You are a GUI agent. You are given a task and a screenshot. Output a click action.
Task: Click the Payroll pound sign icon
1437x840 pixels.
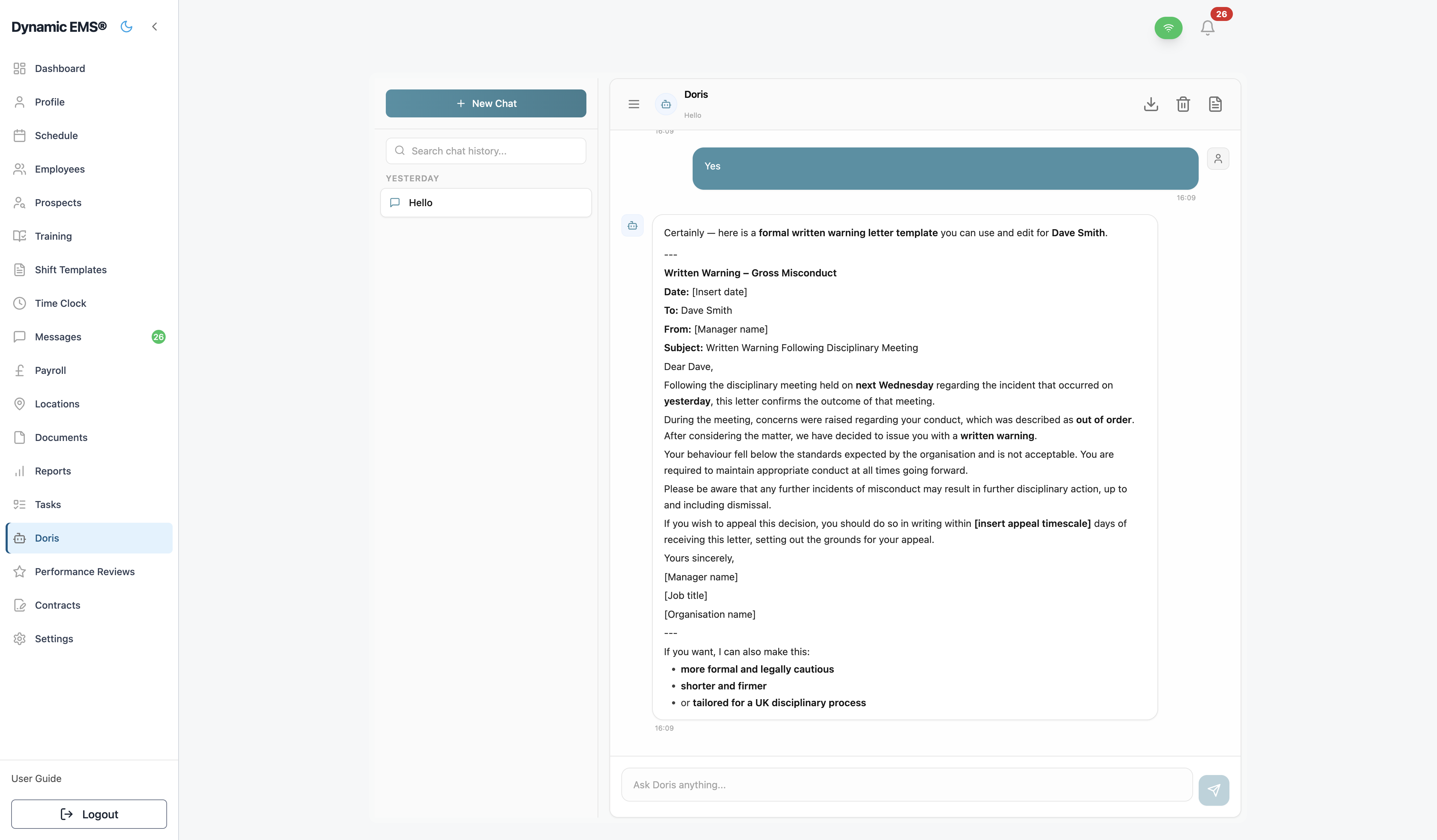[x=19, y=371]
